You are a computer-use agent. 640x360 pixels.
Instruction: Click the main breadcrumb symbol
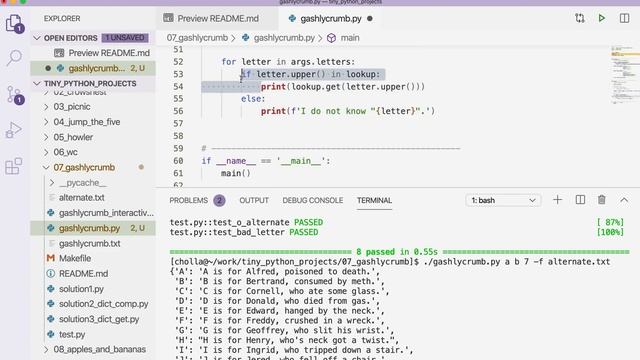pos(350,38)
